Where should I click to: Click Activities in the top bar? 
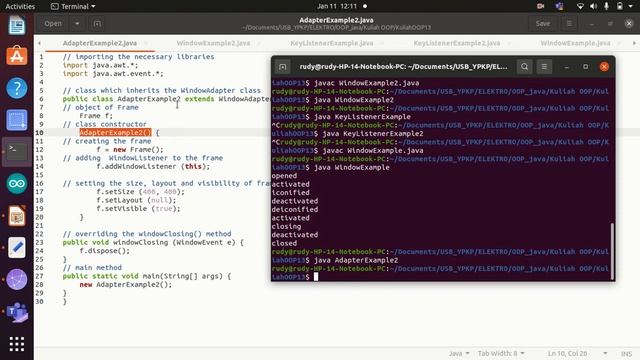coord(20,6)
